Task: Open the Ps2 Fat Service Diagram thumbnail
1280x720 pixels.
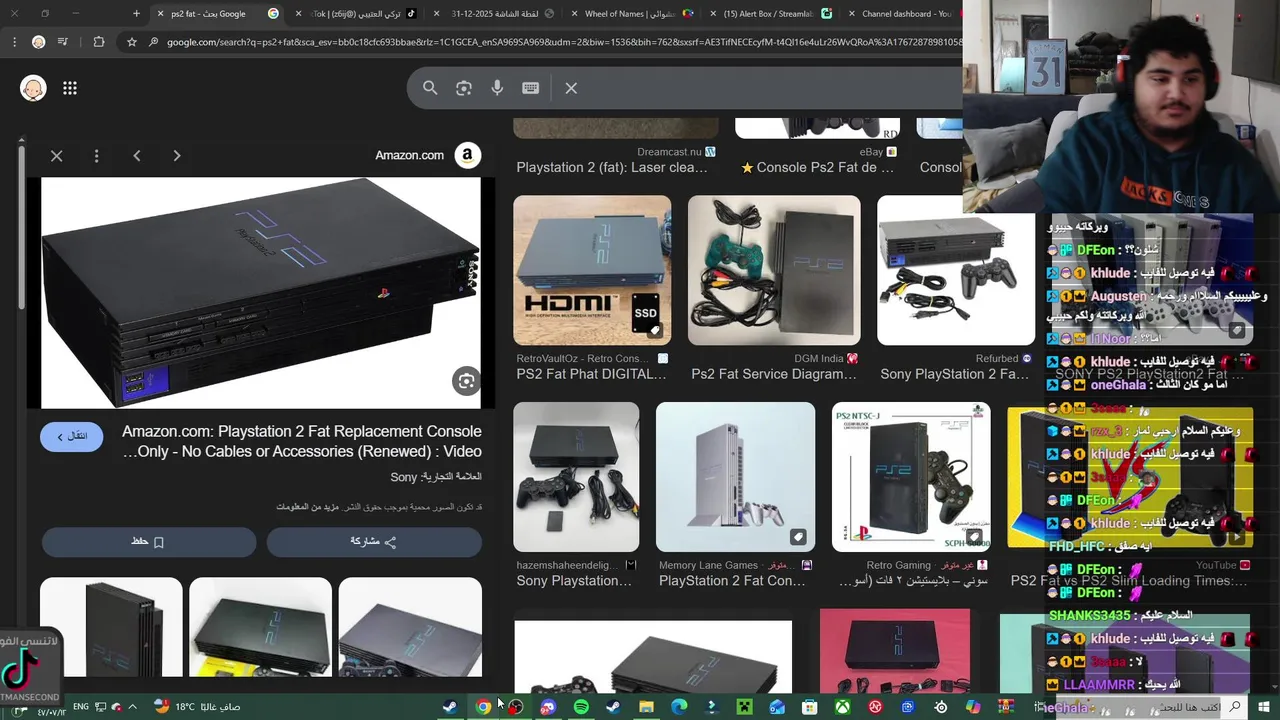Action: coord(774,270)
